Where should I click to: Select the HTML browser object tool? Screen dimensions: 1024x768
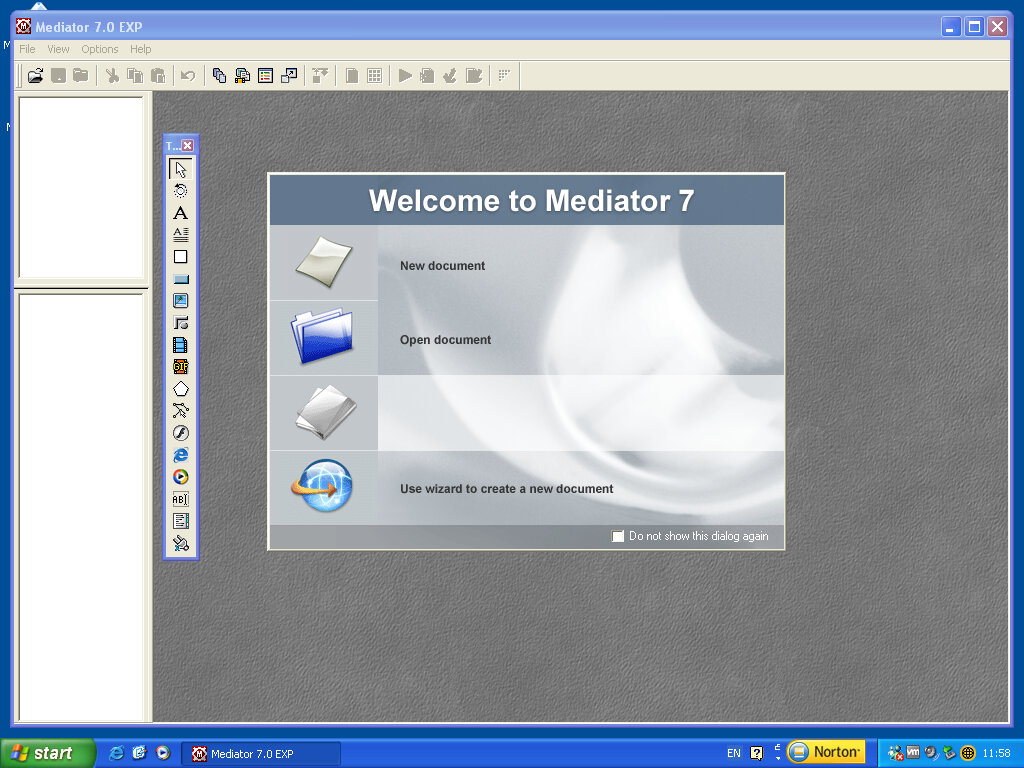coord(180,455)
